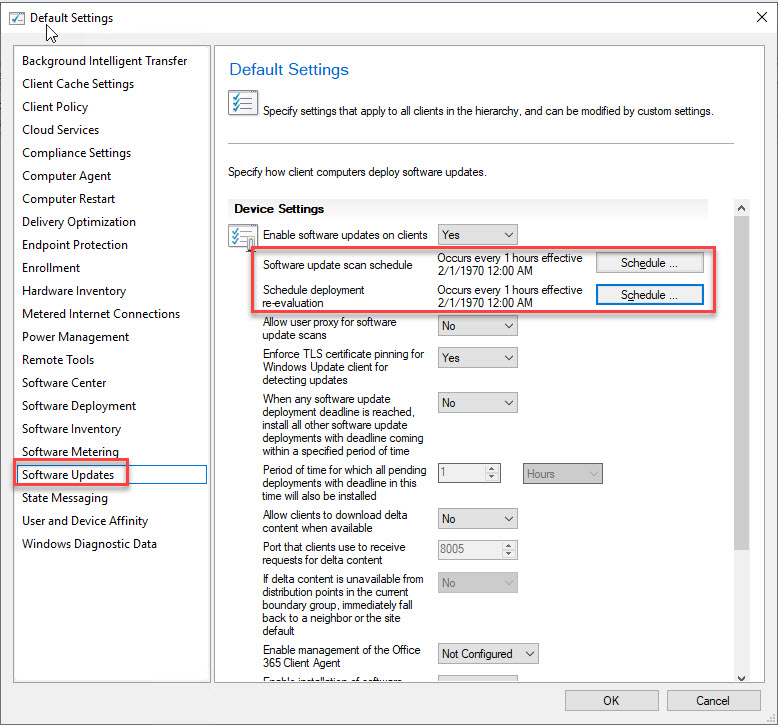Expand the Allow user proxy dropdown
The image size is (778, 727).
(478, 326)
